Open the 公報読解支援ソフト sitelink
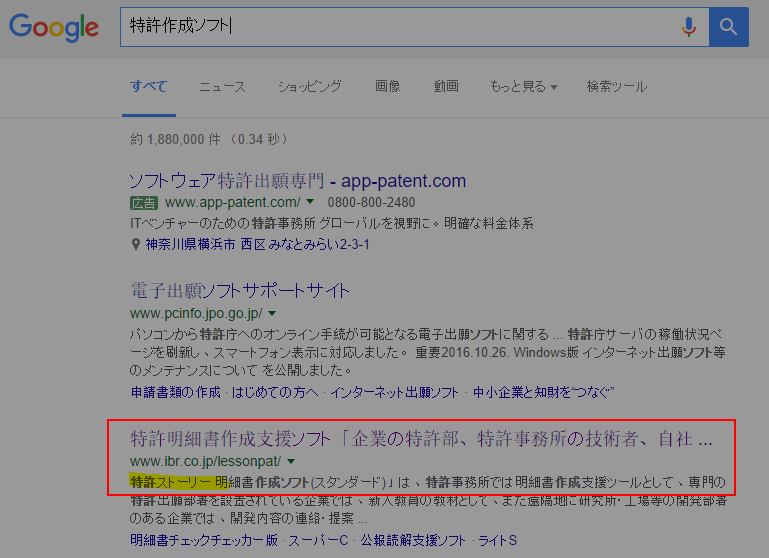 (413, 540)
